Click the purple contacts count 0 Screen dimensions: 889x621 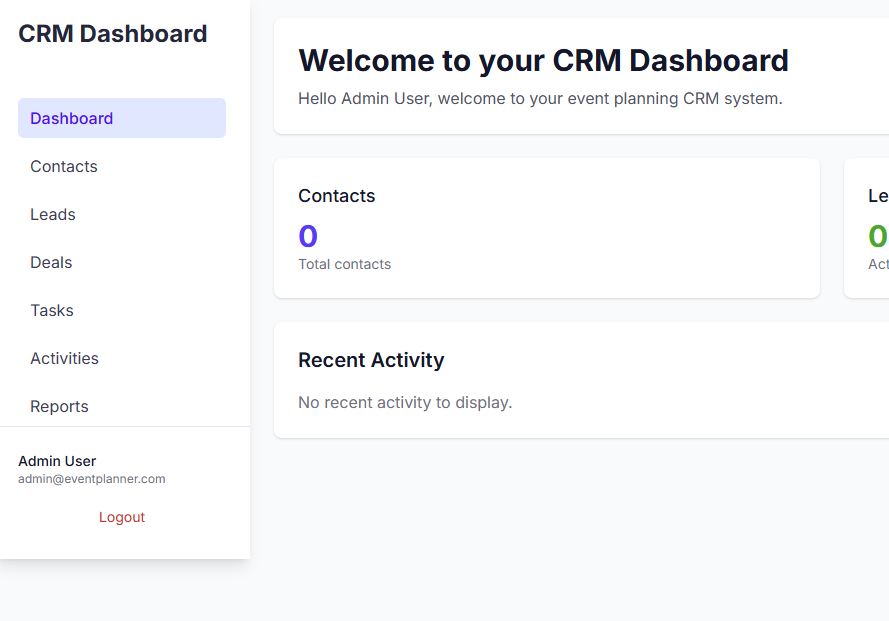(x=308, y=236)
